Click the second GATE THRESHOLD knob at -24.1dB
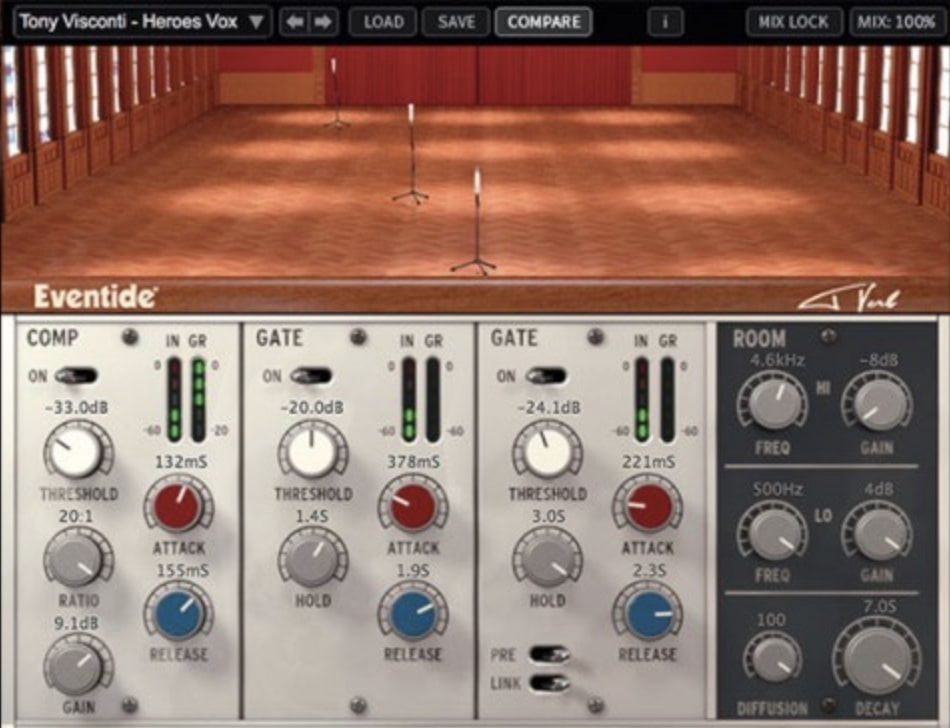Image resolution: width=950 pixels, height=728 pixels. coord(546,452)
